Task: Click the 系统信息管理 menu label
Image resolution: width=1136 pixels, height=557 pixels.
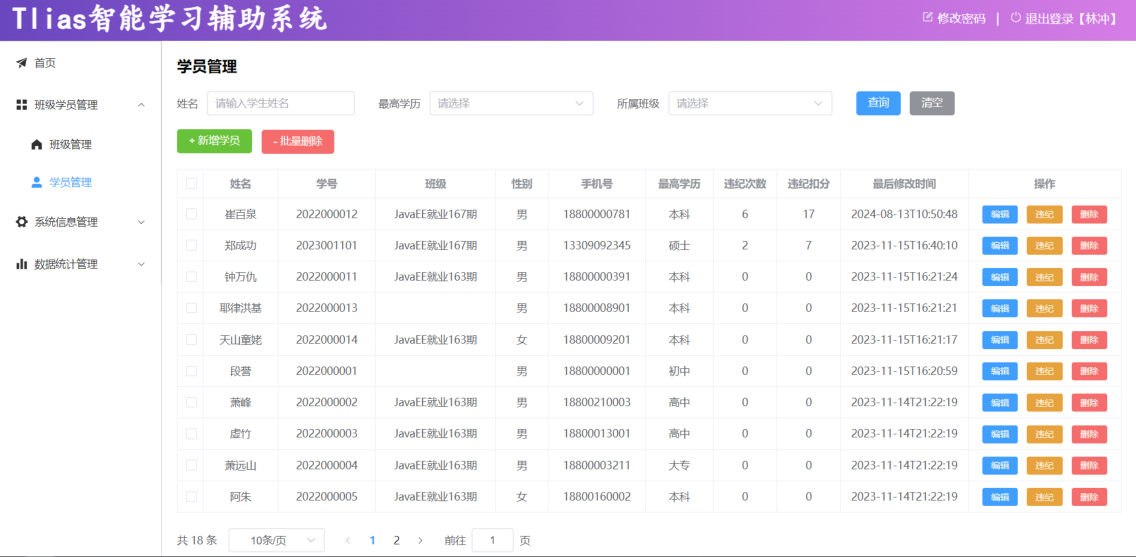Action: point(66,222)
